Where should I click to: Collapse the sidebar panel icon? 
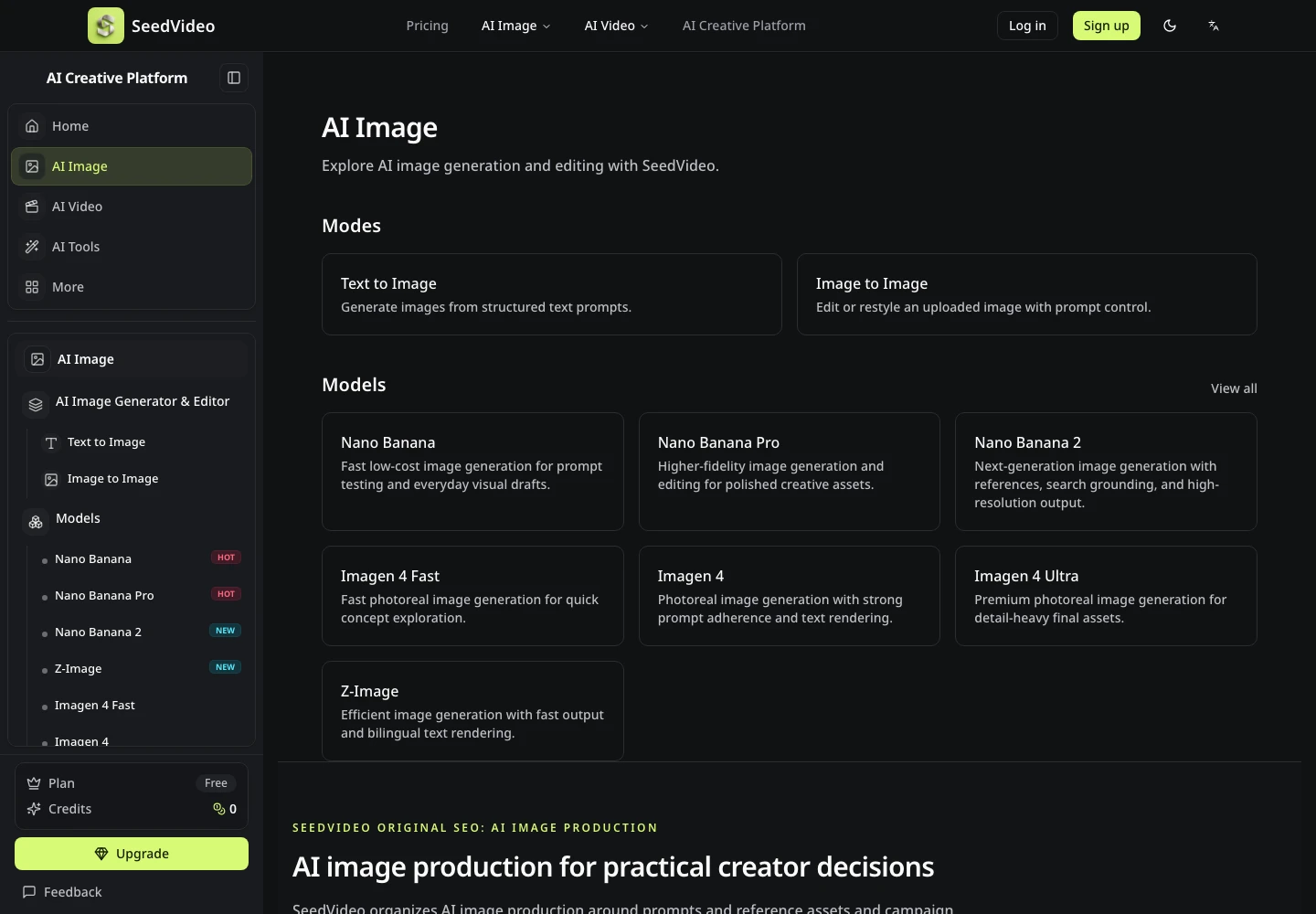(234, 78)
